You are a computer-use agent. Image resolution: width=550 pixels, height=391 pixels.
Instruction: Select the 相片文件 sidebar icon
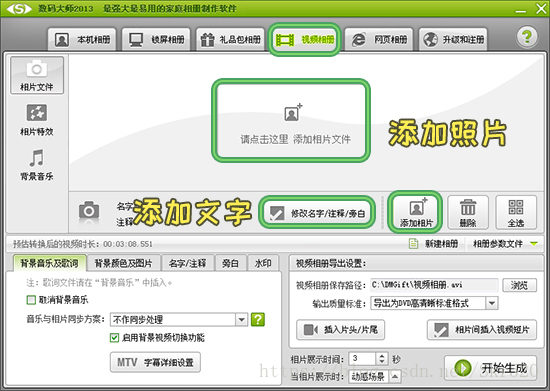pyautogui.click(x=37, y=75)
